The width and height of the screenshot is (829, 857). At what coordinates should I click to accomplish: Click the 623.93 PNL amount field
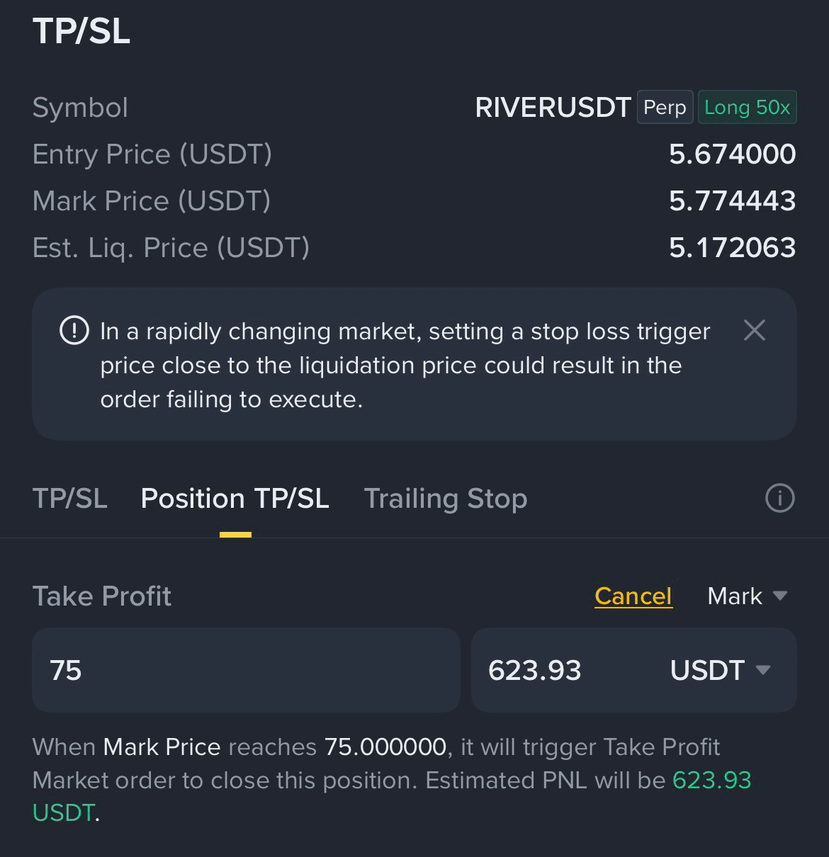(x=568, y=670)
